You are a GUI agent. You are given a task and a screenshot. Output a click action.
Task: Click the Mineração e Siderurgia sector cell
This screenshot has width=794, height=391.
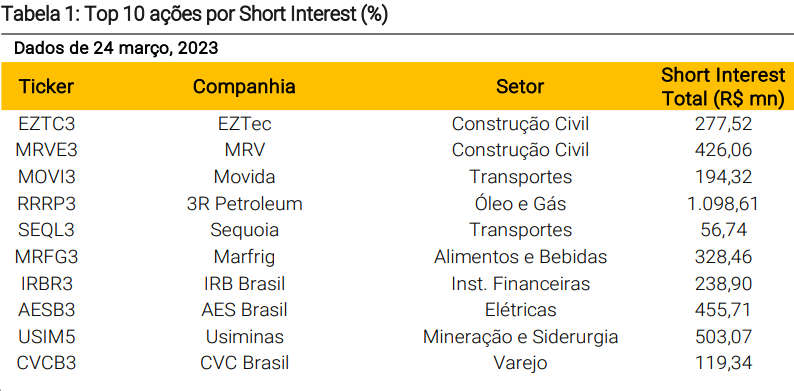tap(520, 337)
